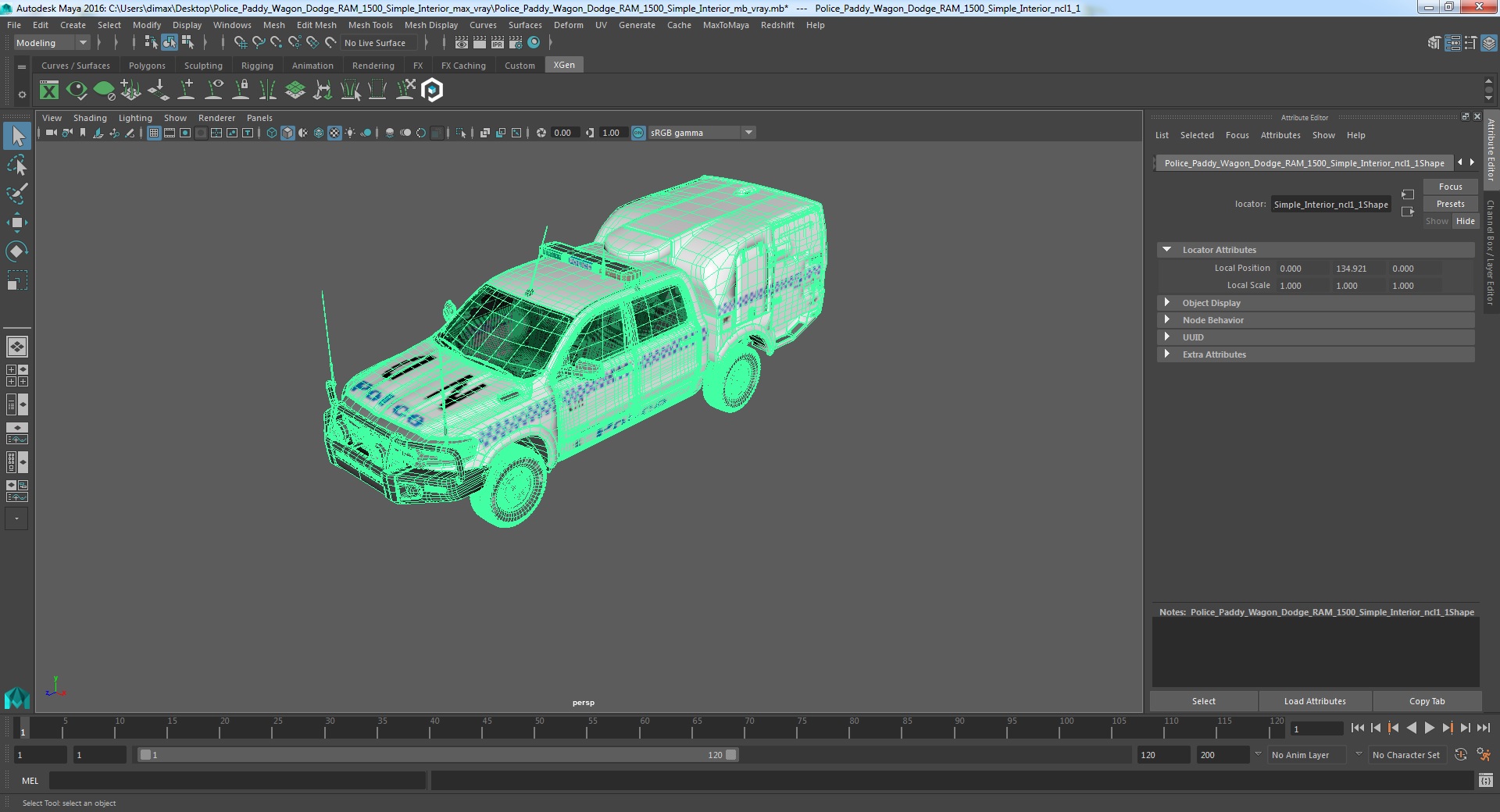The height and width of the screenshot is (812, 1500).
Task: Choose the Rotate tool in toolbox
Action: (17, 251)
